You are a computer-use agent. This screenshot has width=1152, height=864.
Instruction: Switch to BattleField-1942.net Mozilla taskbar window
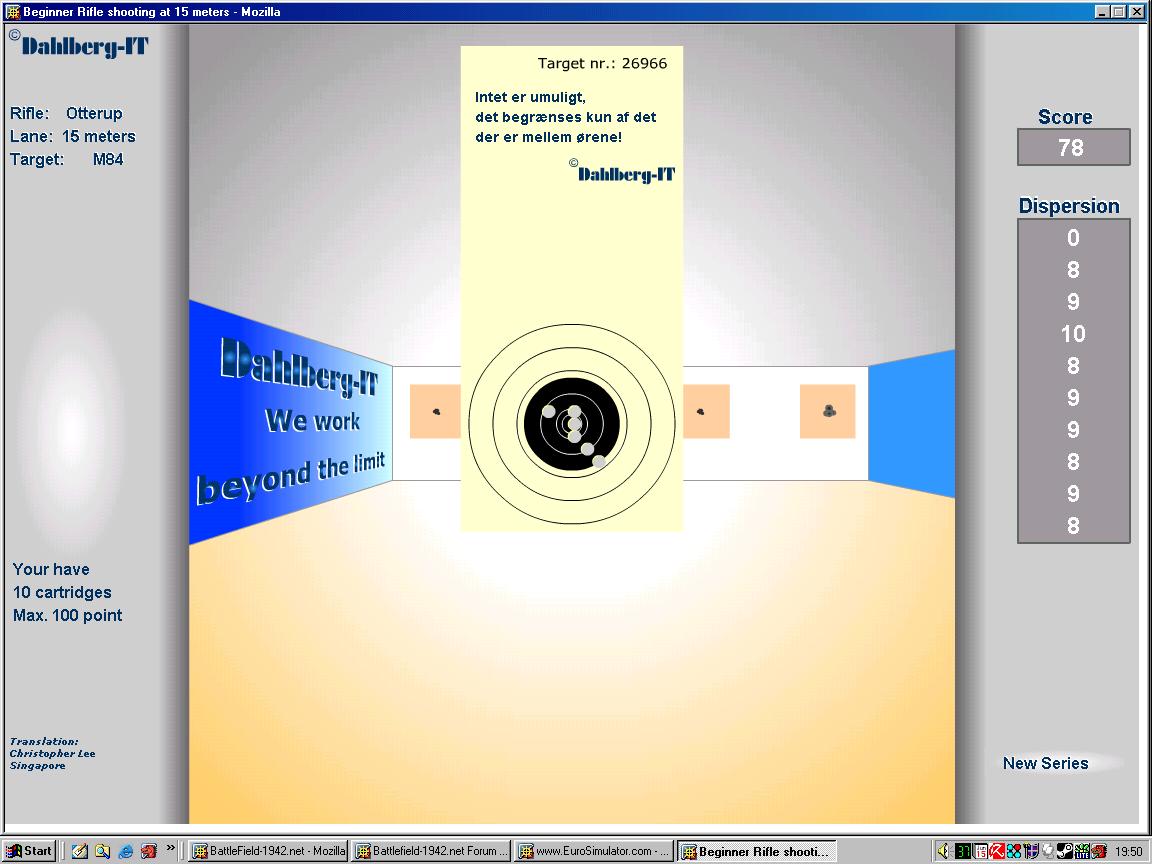(x=268, y=851)
